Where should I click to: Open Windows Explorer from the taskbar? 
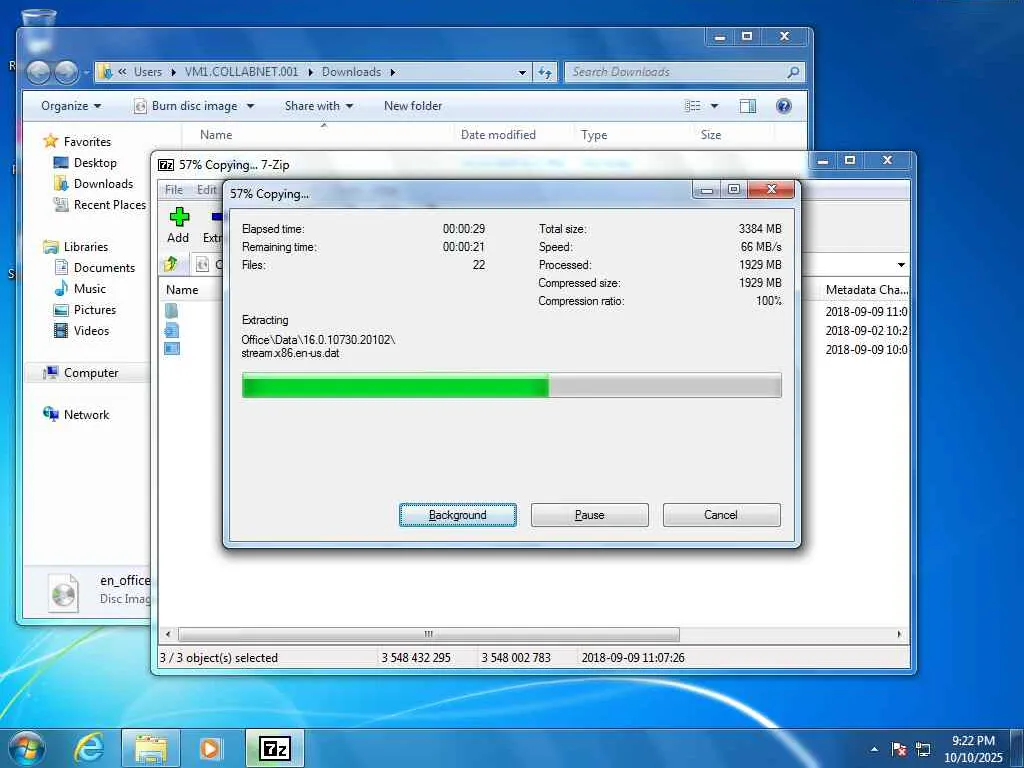pyautogui.click(x=151, y=748)
